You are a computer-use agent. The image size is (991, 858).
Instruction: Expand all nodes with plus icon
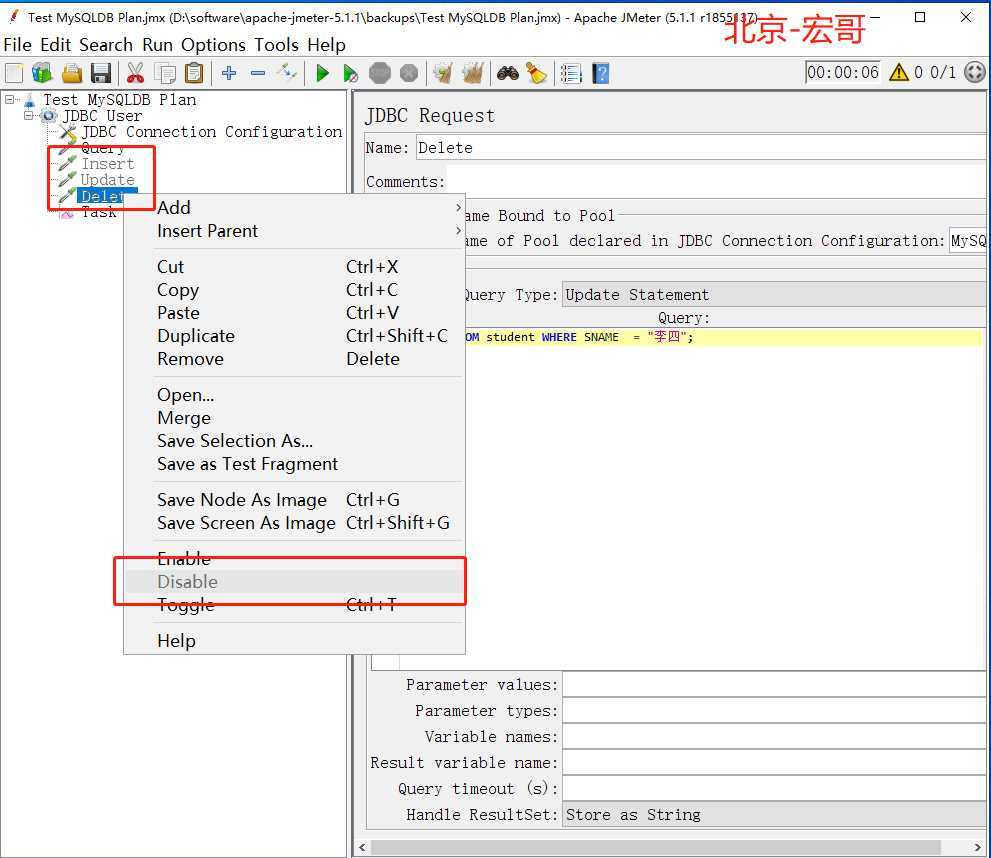[229, 73]
